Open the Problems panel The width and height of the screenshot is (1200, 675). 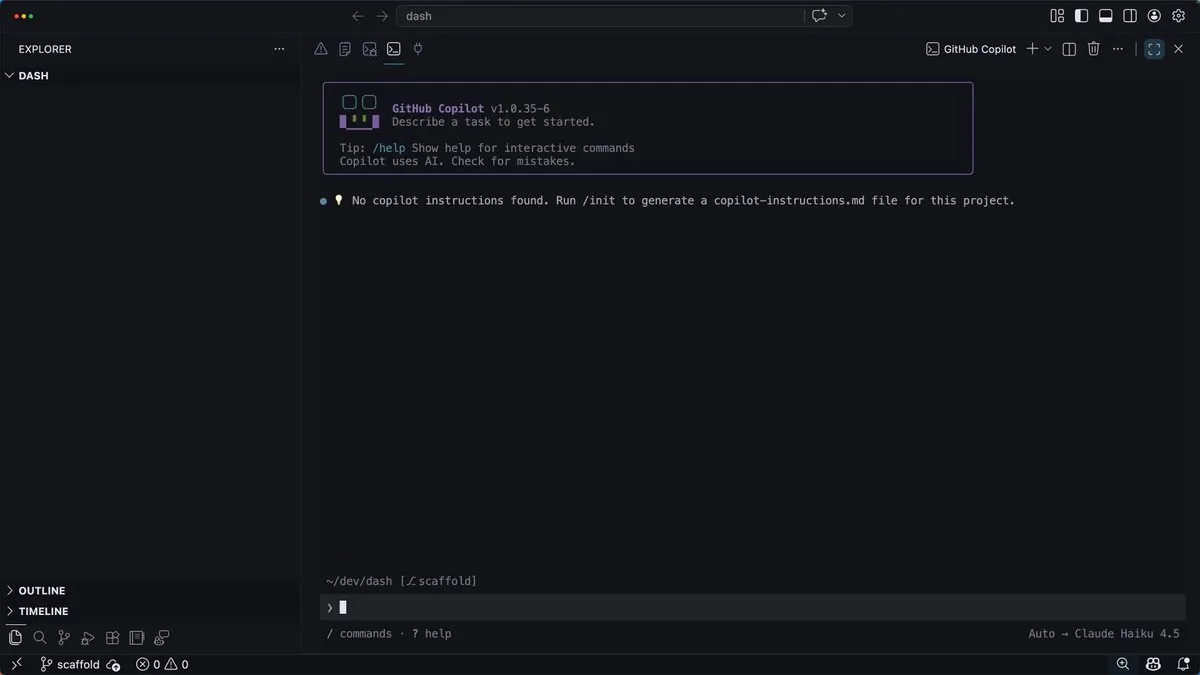pyautogui.click(x=321, y=48)
